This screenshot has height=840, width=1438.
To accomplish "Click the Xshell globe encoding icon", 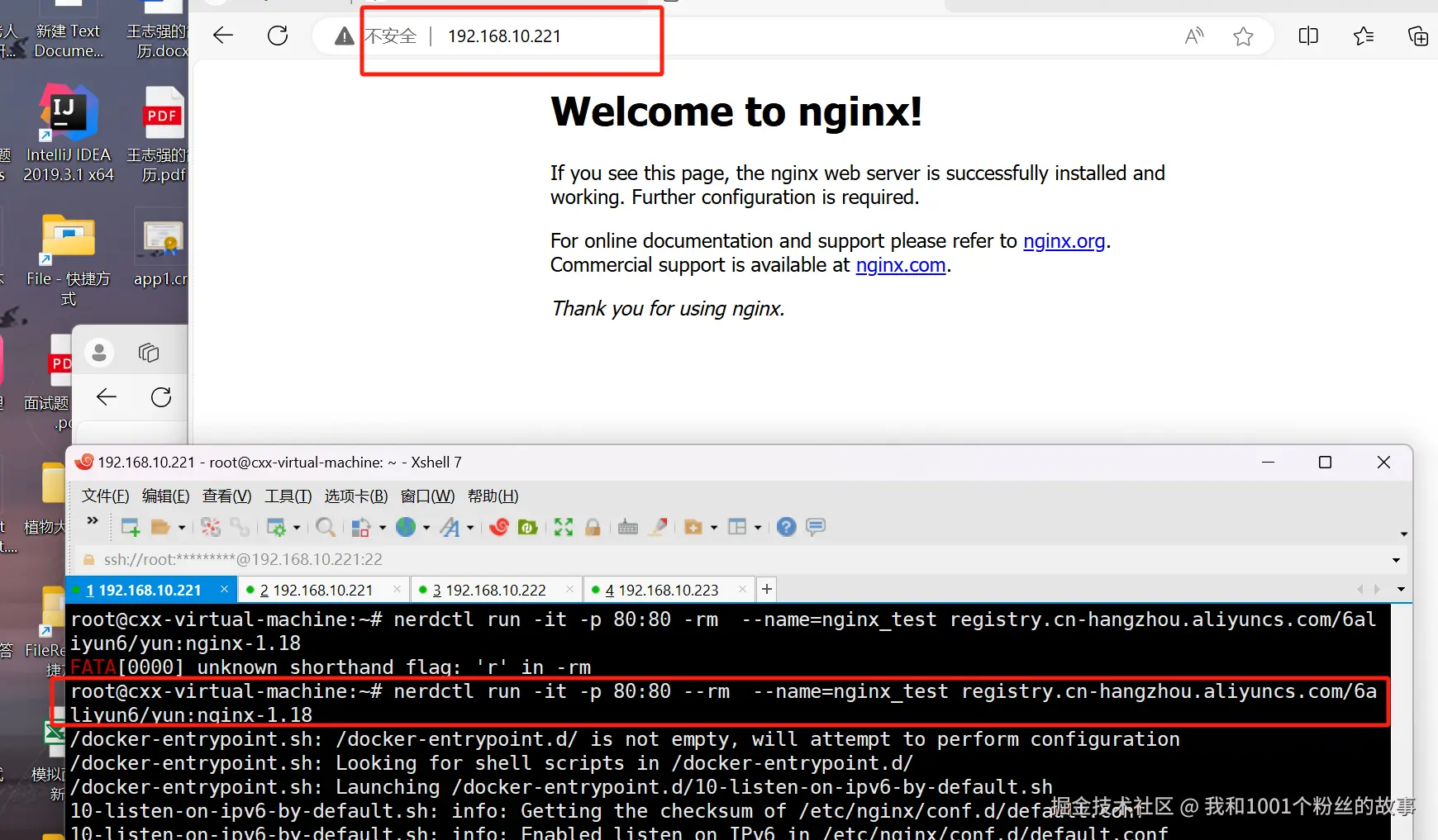I will coord(406,527).
